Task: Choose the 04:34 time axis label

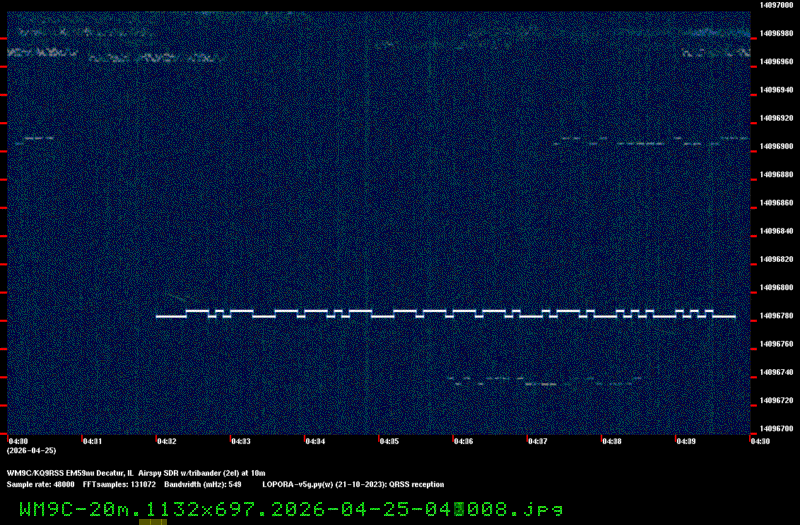Action: (315, 441)
